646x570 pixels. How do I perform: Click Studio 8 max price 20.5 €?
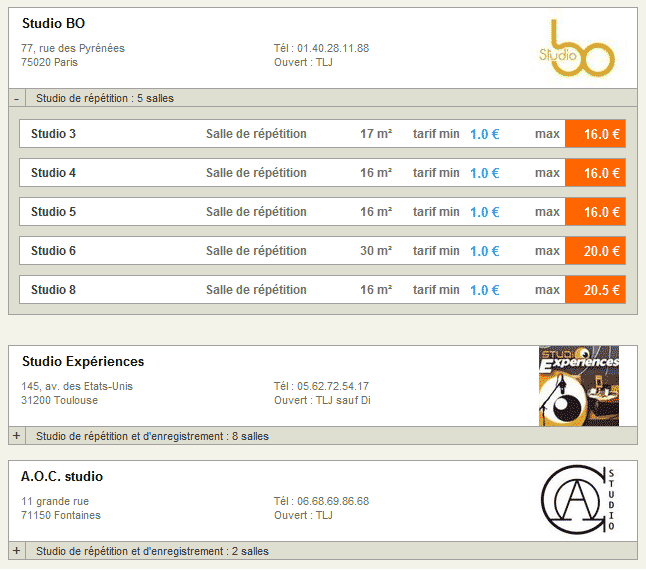pos(595,290)
